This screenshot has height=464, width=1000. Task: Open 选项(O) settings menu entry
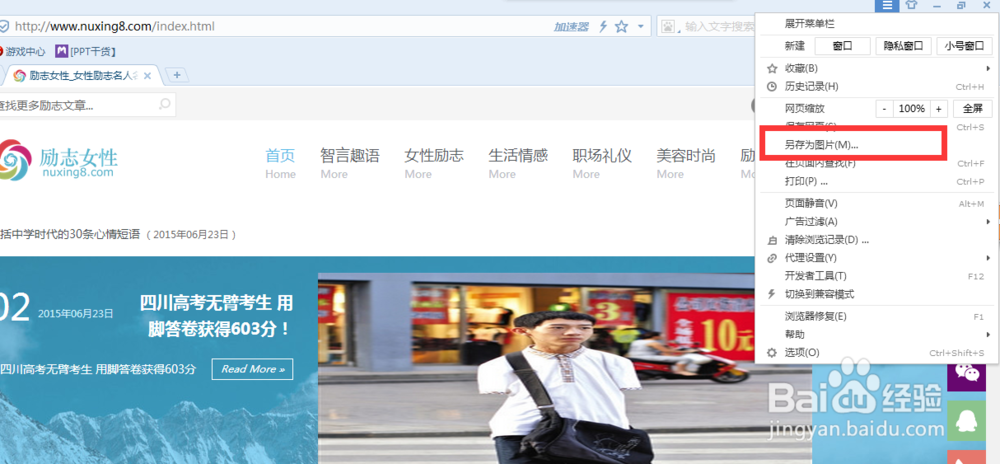[x=878, y=352]
